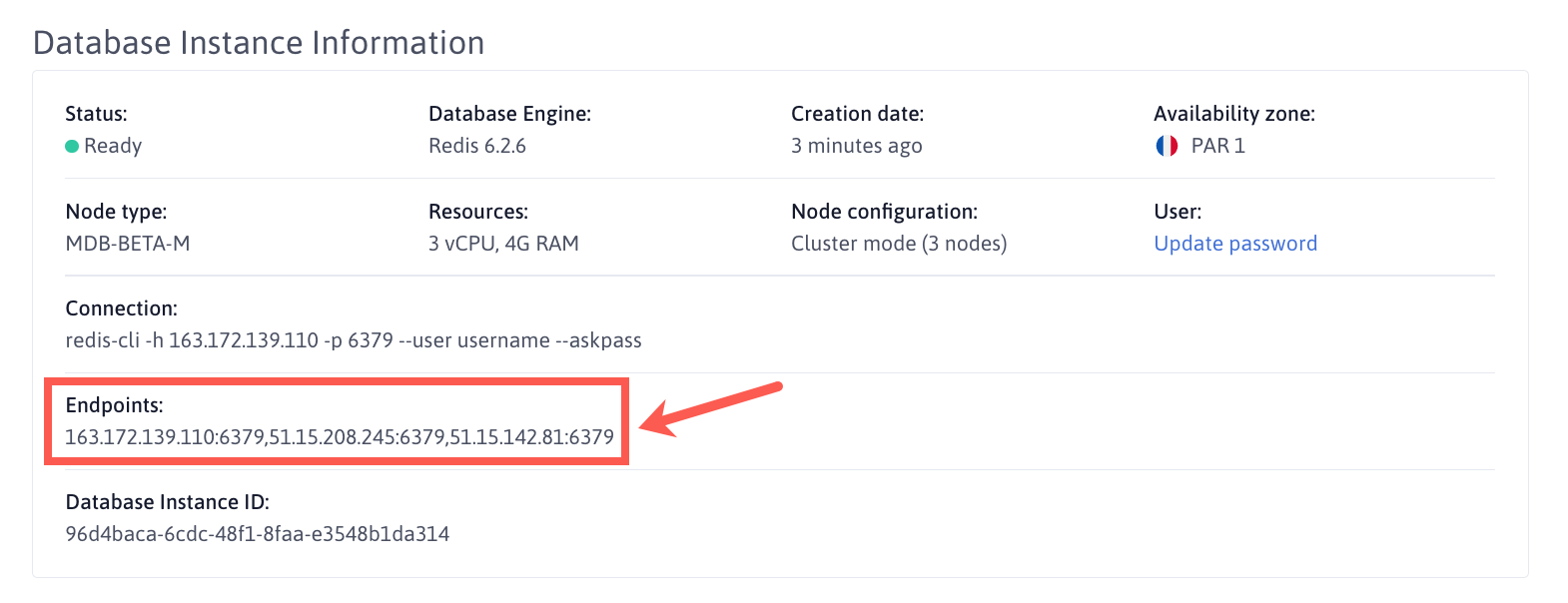Select the redis-cli connection command text
Image resolution: width=1568 pixels, height=603 pixels.
[354, 340]
